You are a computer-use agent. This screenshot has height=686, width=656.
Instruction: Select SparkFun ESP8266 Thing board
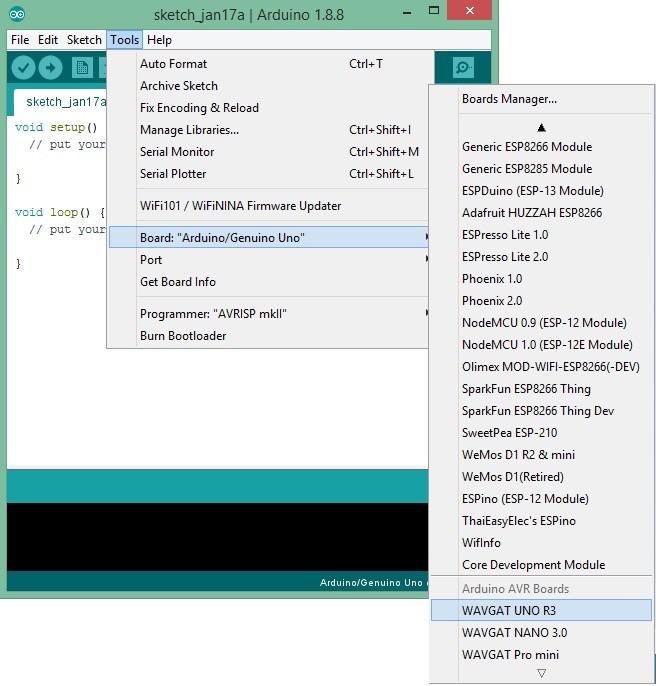[x=541, y=389]
